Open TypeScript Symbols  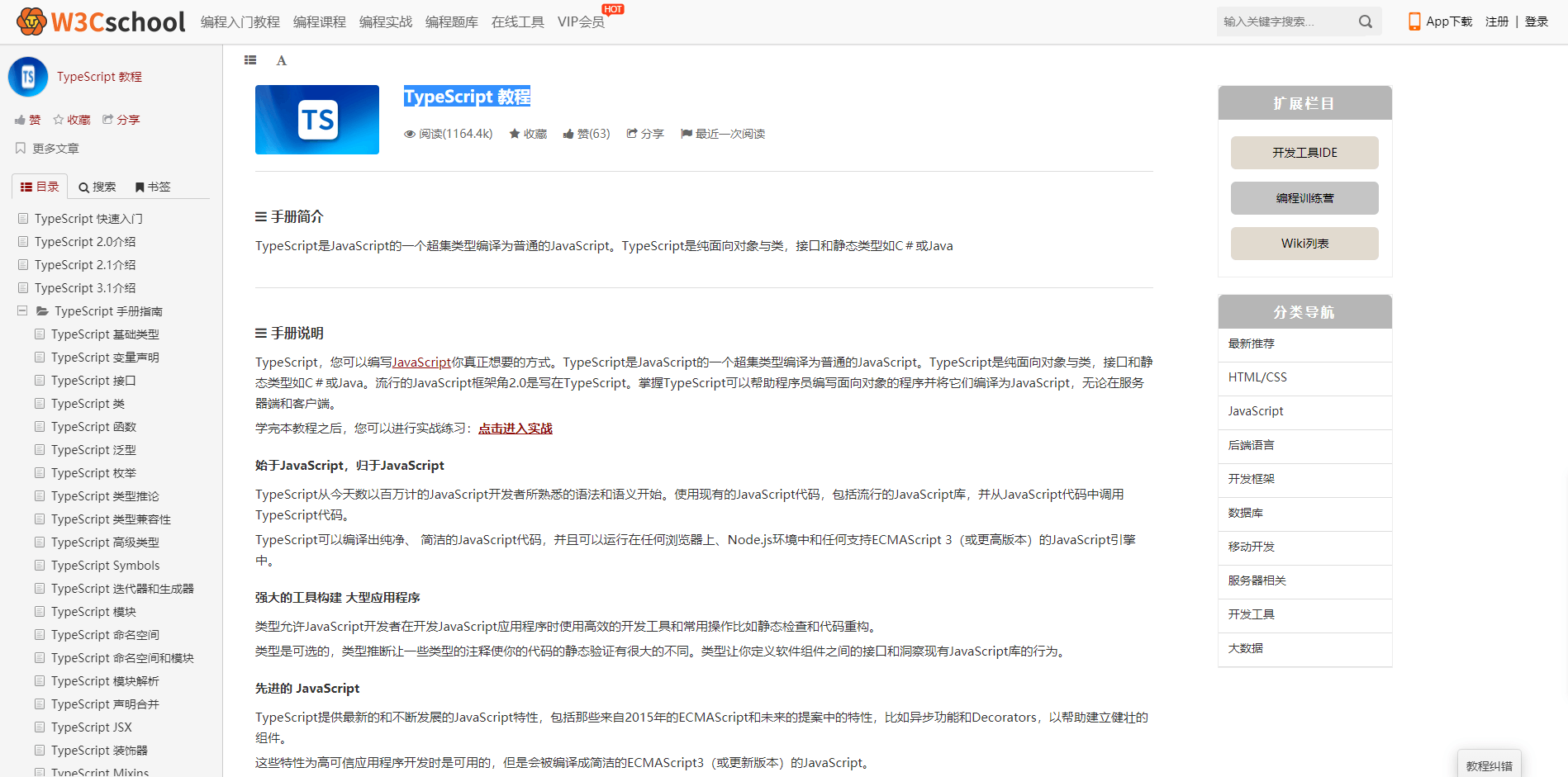106,566
